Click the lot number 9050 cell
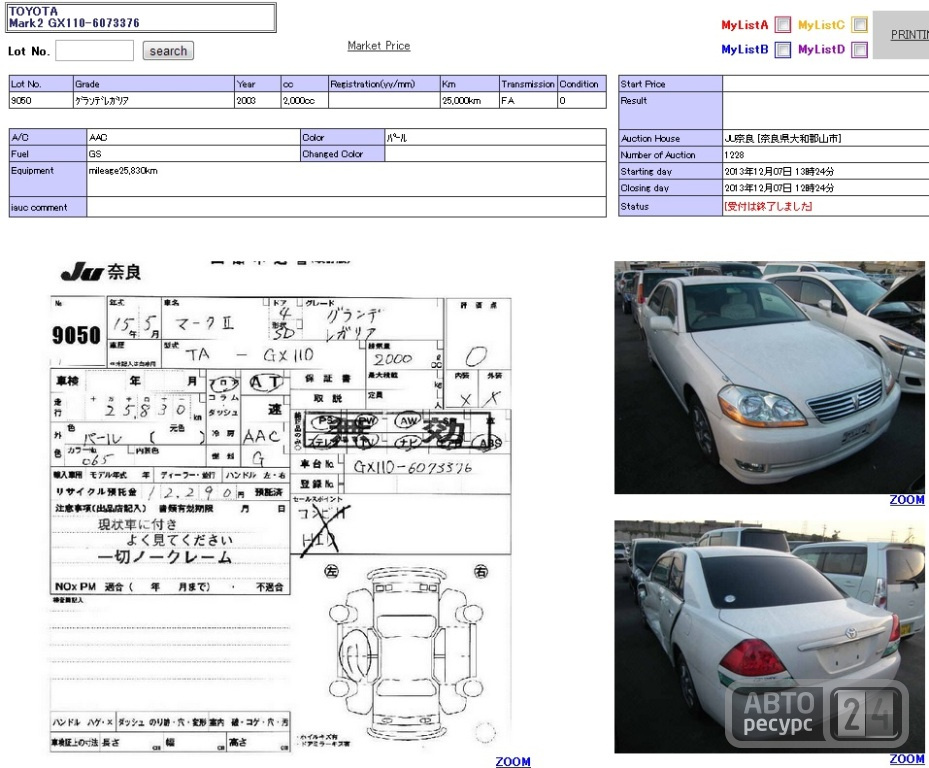This screenshot has height=768, width=929. point(41,100)
